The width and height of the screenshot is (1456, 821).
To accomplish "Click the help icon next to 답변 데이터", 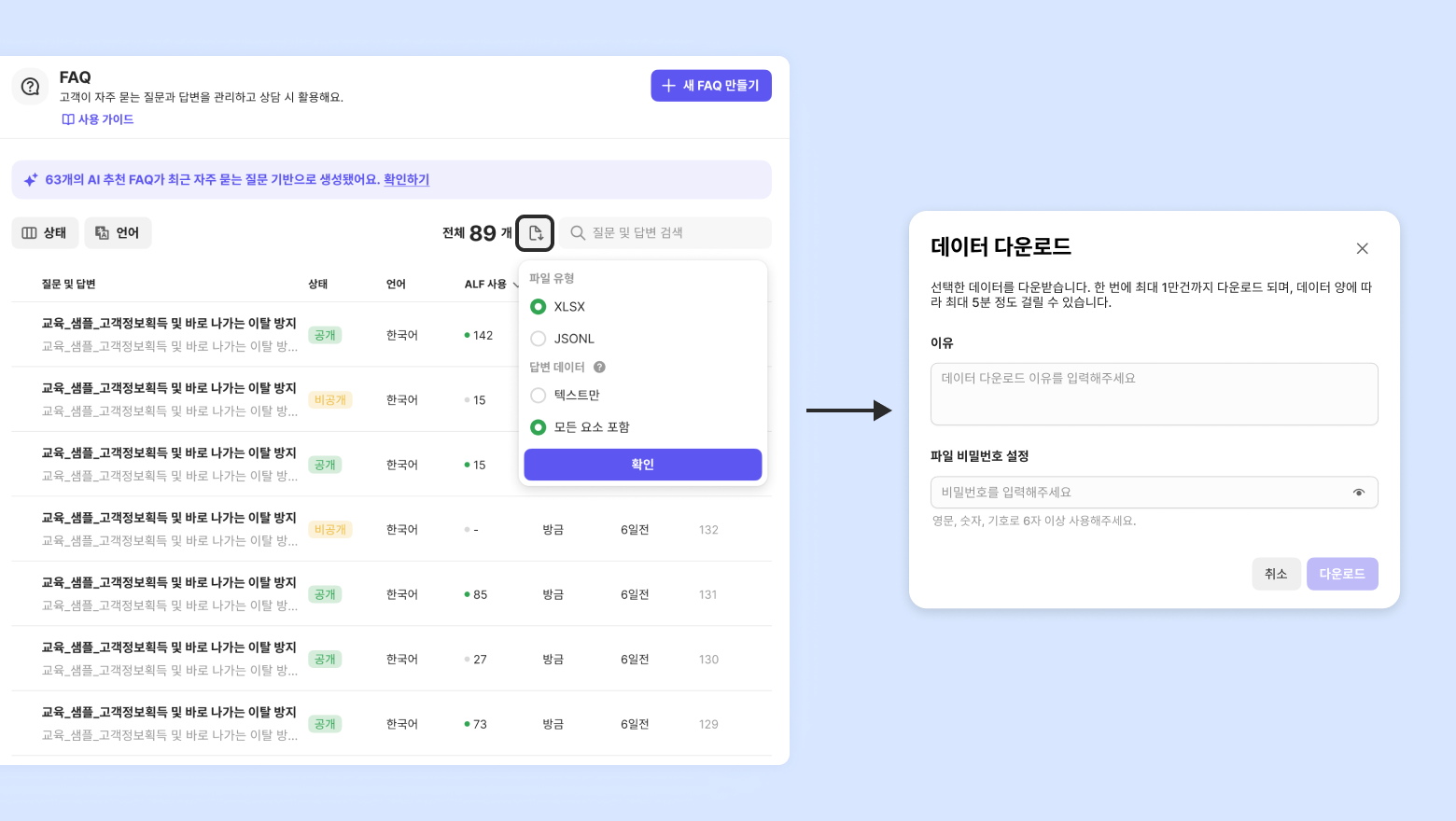I will 599,367.
